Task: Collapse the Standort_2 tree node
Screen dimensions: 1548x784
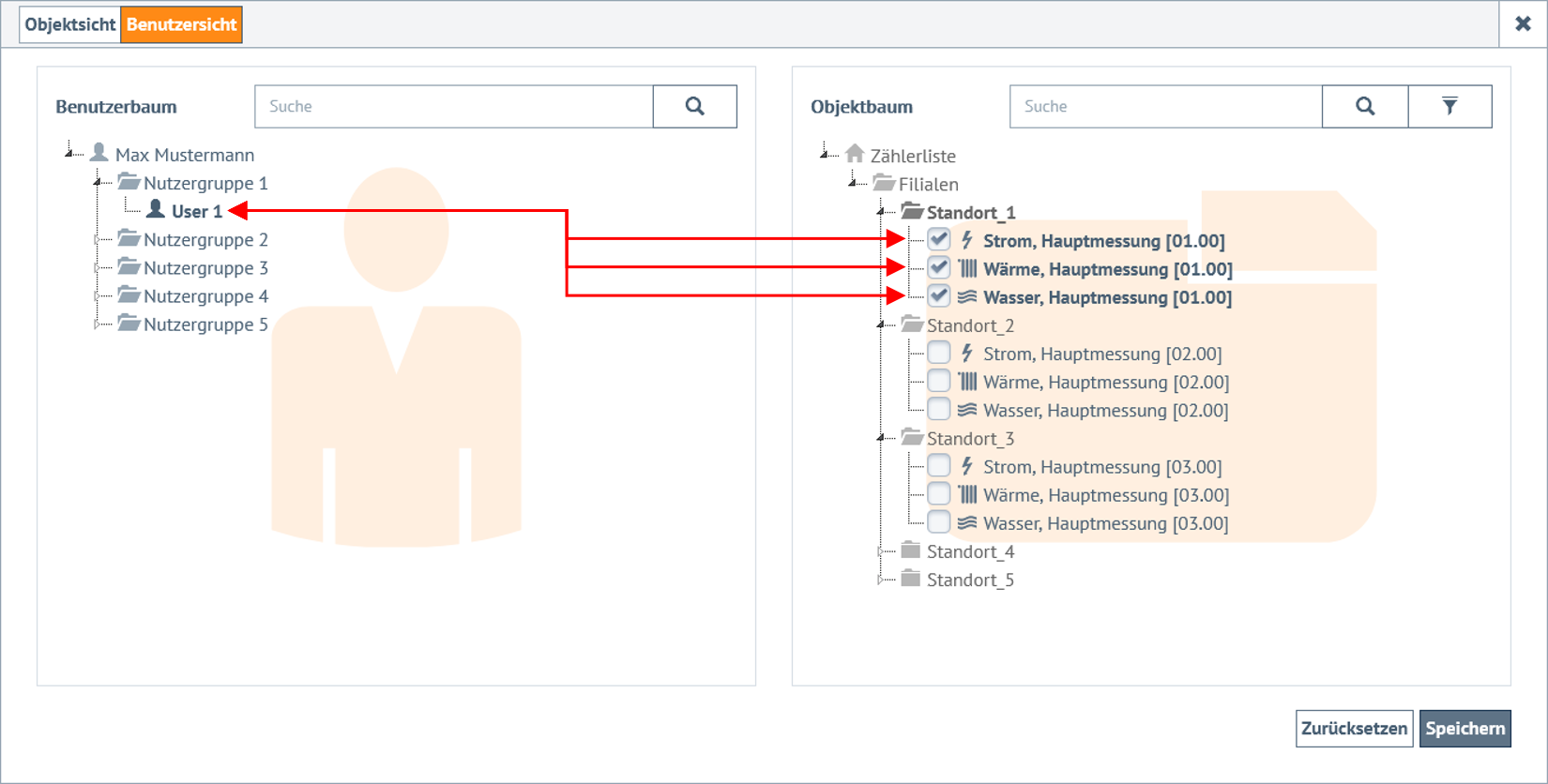Action: tap(881, 325)
